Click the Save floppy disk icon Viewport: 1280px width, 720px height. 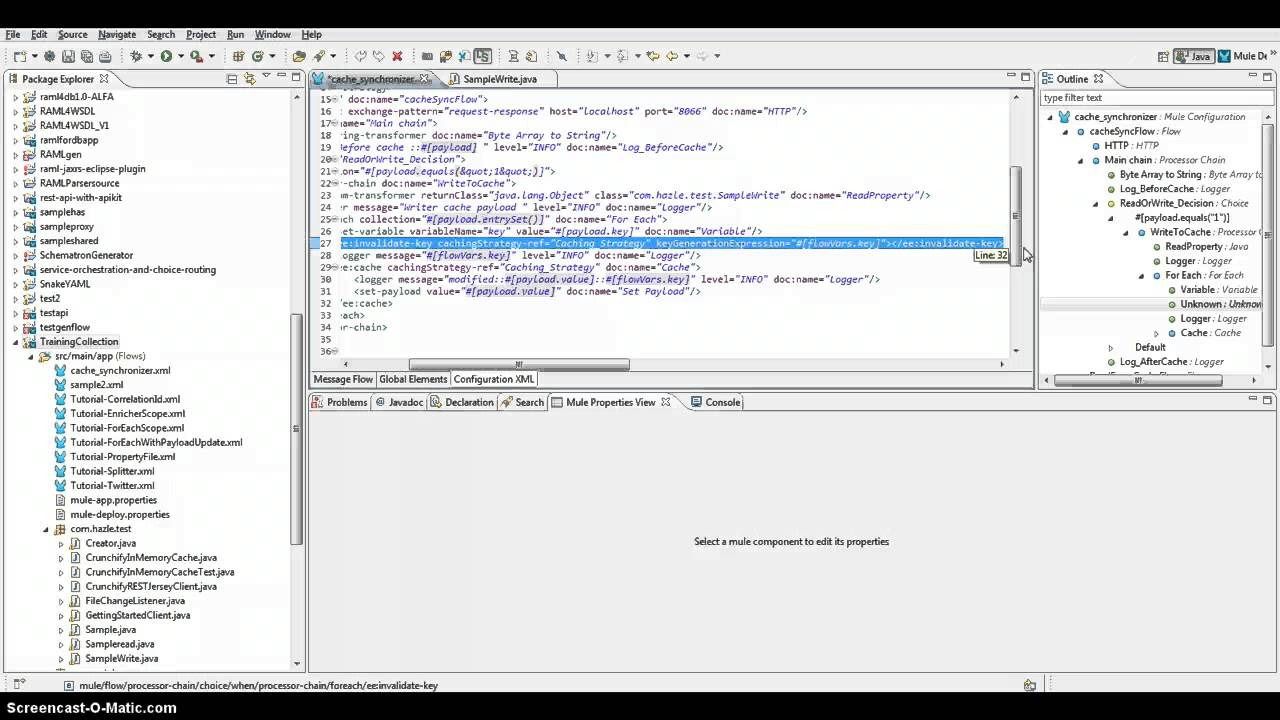68,56
